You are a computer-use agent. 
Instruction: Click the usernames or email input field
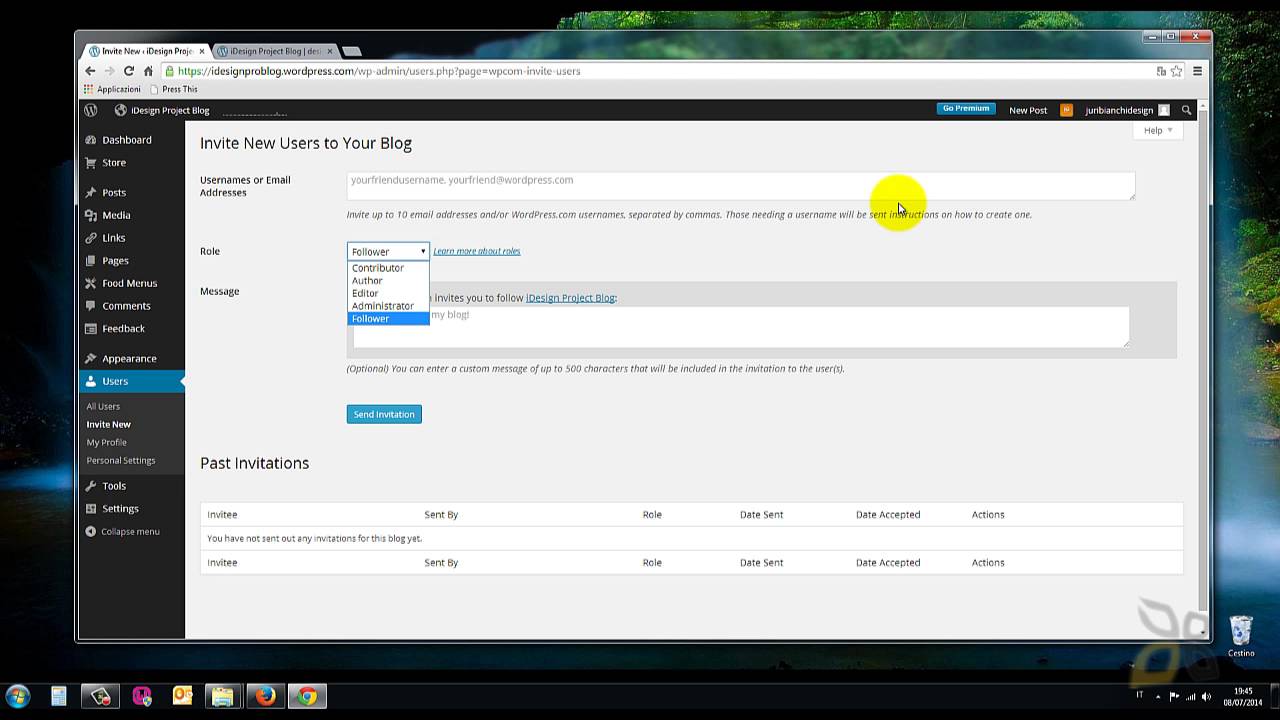pyautogui.click(x=741, y=186)
